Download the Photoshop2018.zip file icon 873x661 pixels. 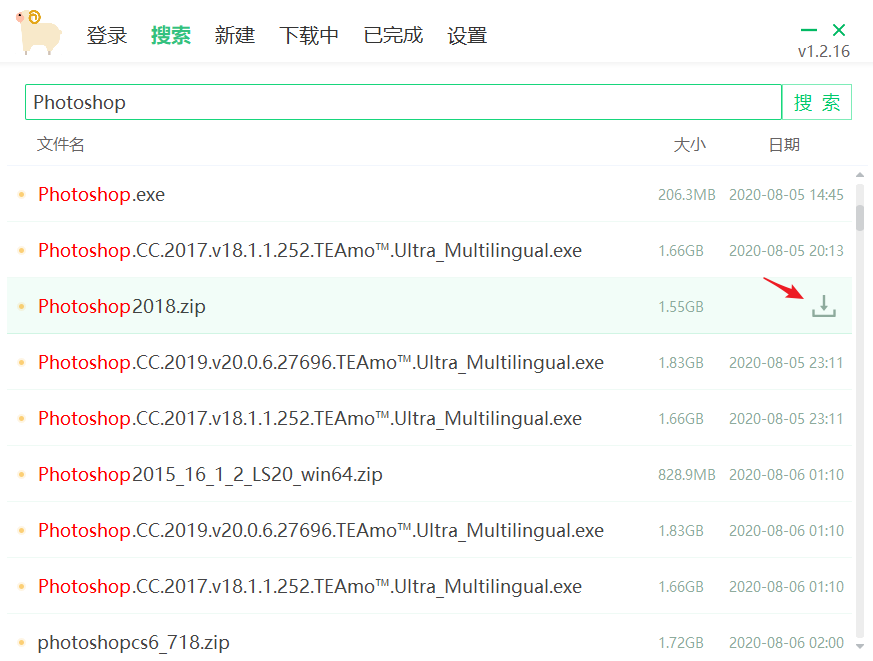[x=823, y=306]
